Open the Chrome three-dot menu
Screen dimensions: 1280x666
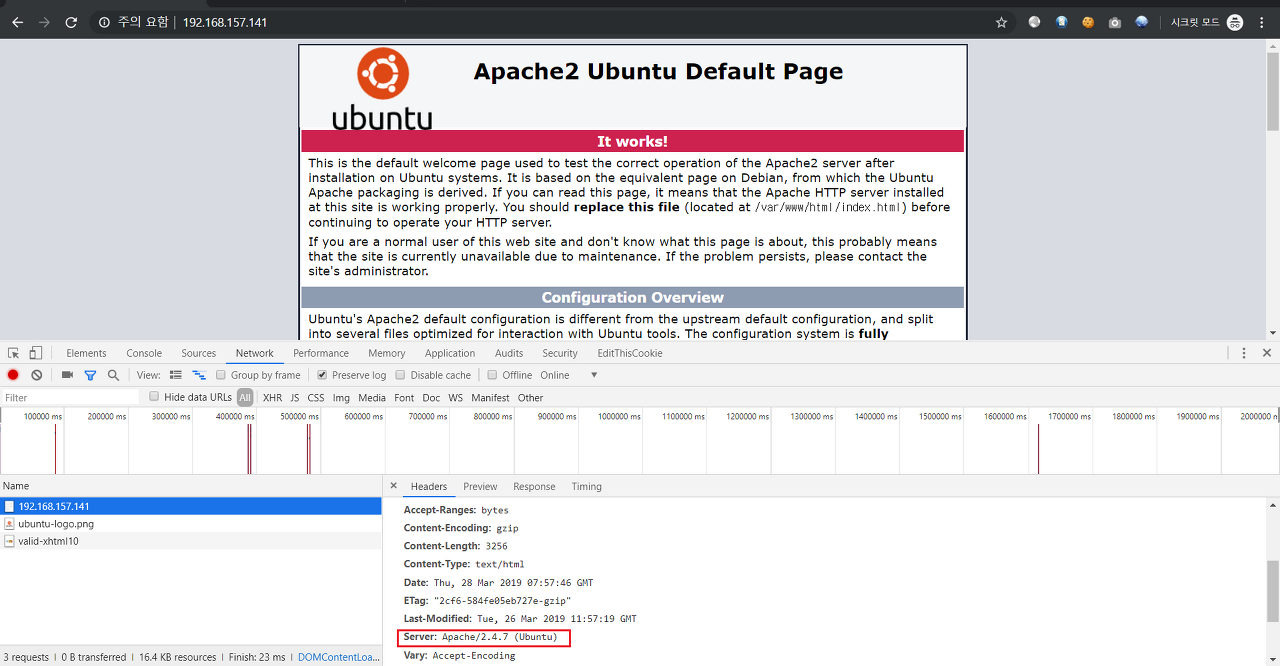click(1263, 22)
